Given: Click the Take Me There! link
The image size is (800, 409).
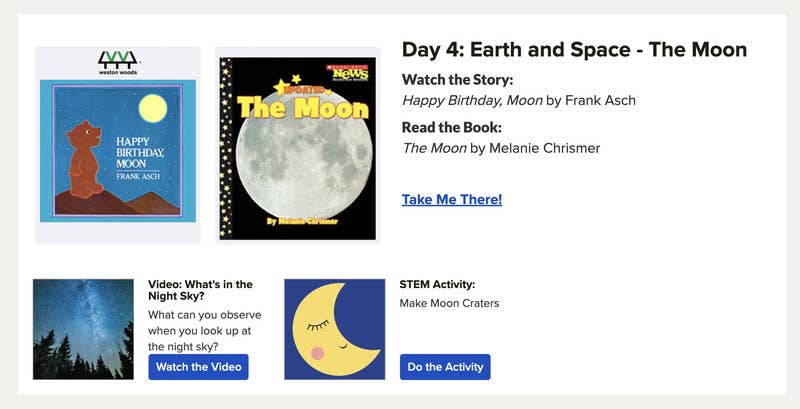Looking at the screenshot, I should pyautogui.click(x=452, y=199).
